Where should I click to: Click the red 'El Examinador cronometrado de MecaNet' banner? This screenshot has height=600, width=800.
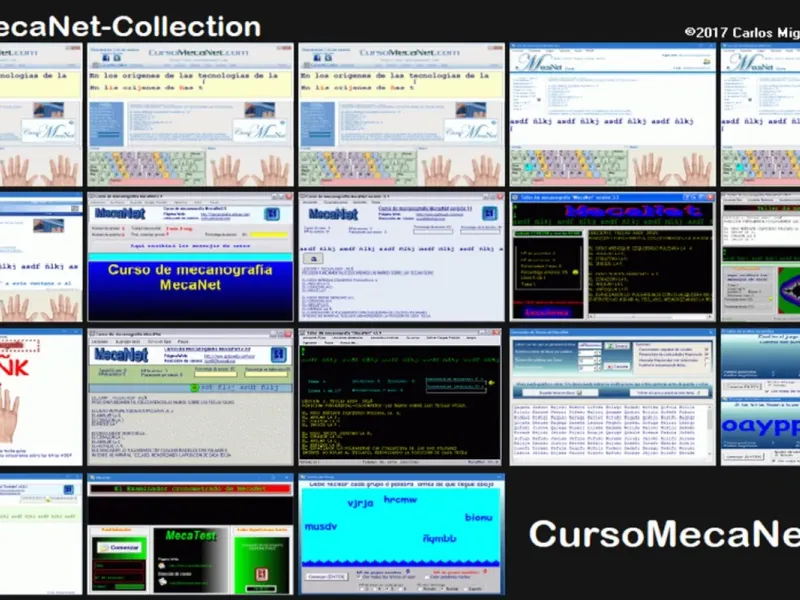190,488
